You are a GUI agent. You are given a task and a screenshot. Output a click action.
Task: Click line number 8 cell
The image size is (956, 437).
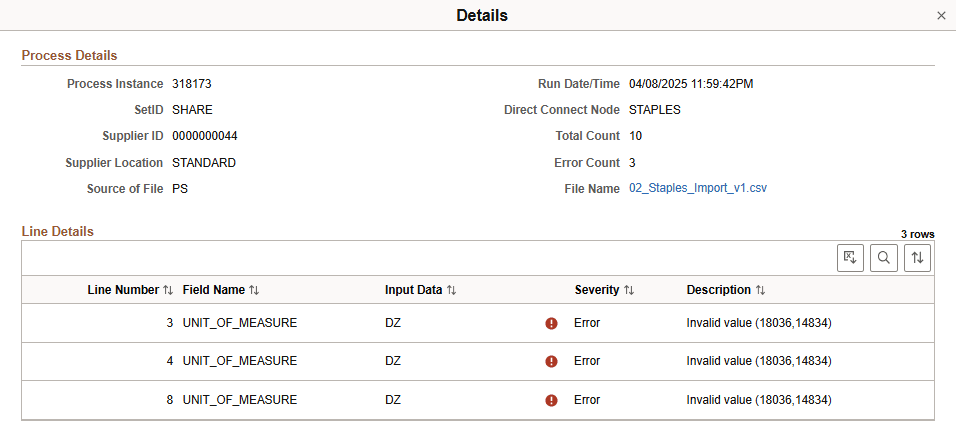[x=170, y=400]
